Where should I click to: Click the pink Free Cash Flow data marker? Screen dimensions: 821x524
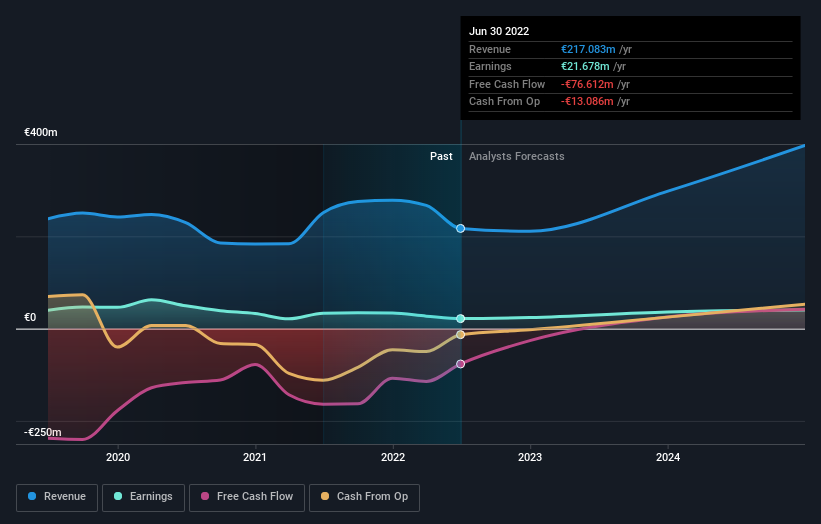tap(460, 364)
